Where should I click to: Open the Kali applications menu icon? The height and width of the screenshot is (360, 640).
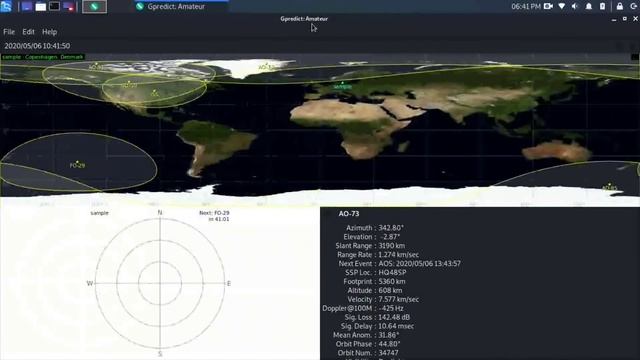coord(6,6)
